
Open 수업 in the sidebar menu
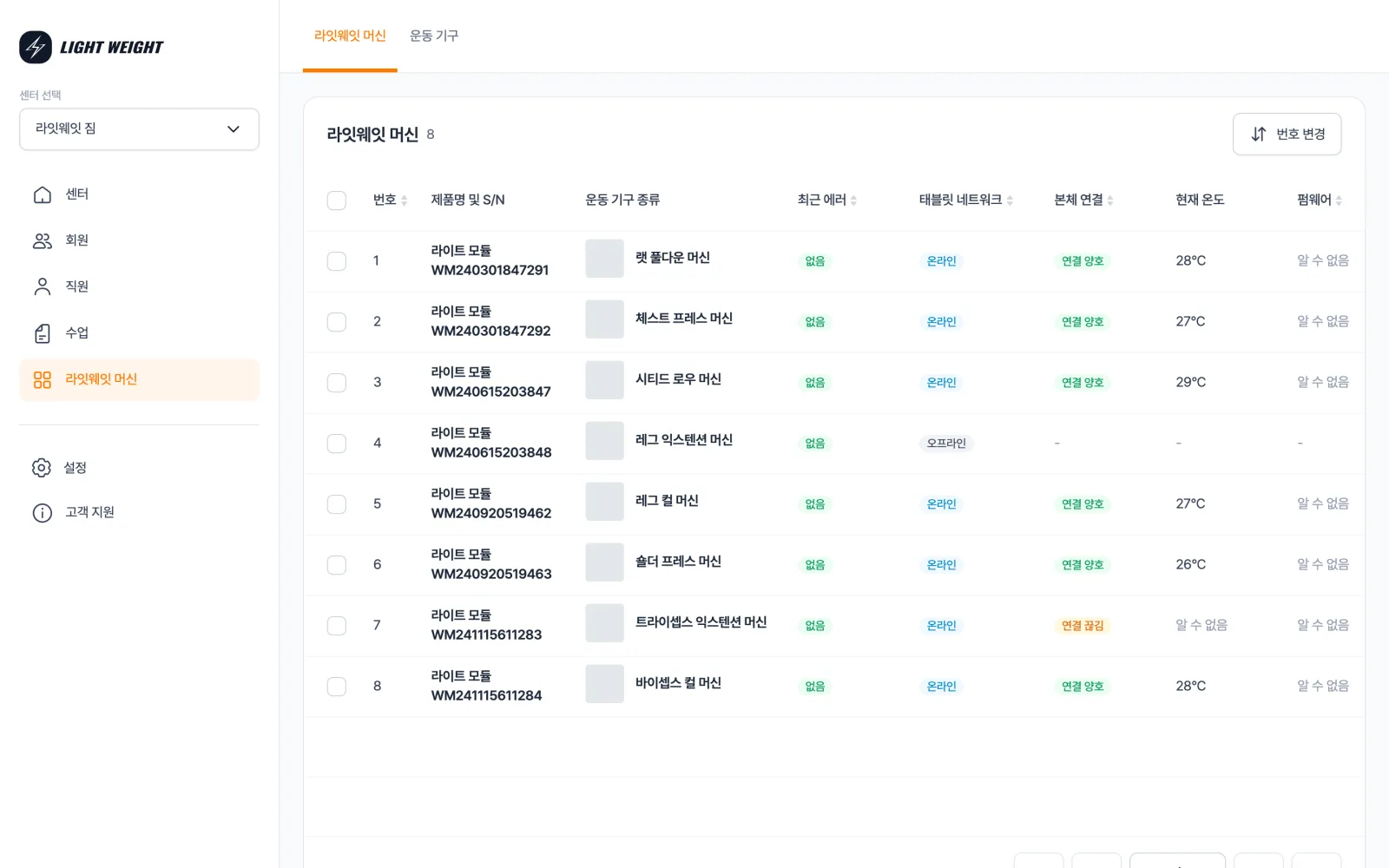coord(139,333)
